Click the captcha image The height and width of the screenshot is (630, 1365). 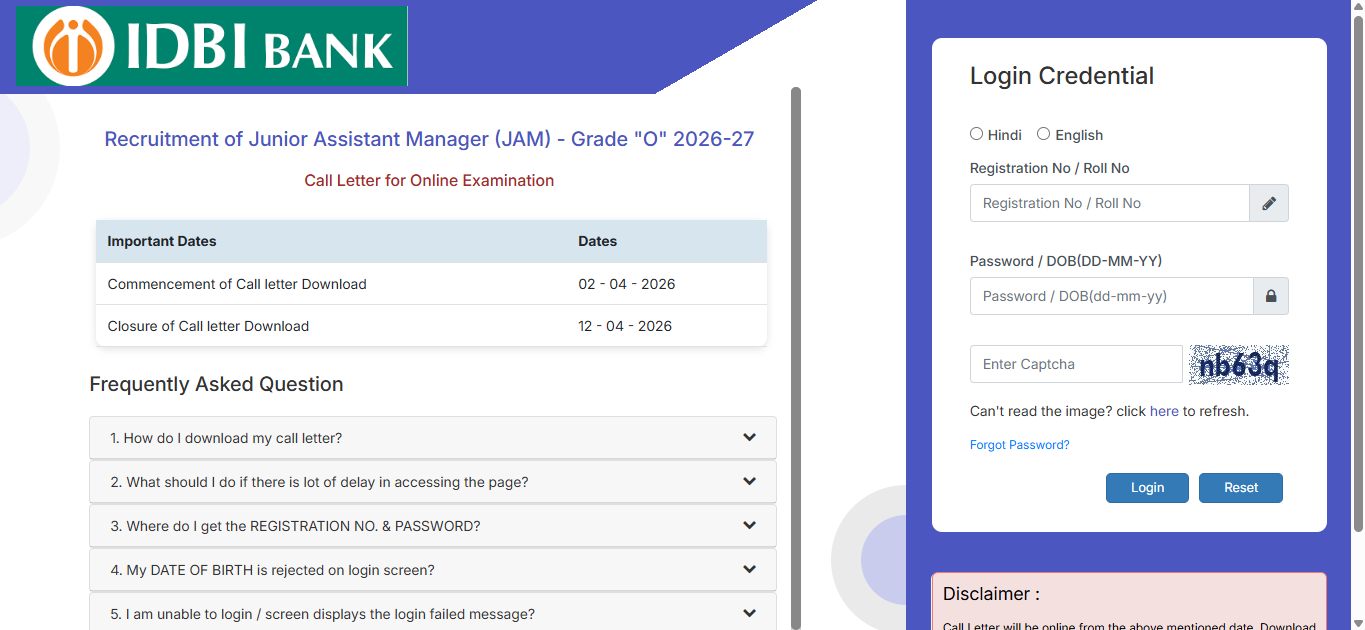click(1238, 365)
